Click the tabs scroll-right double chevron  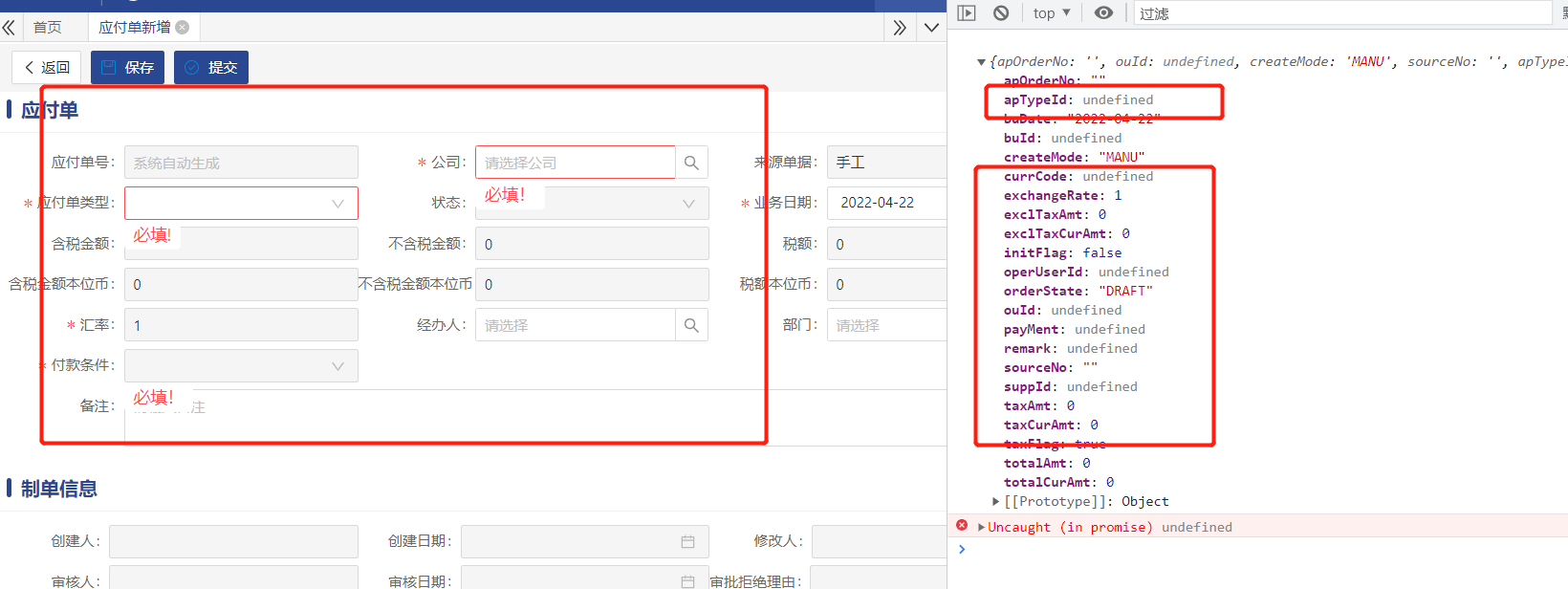coord(900,28)
